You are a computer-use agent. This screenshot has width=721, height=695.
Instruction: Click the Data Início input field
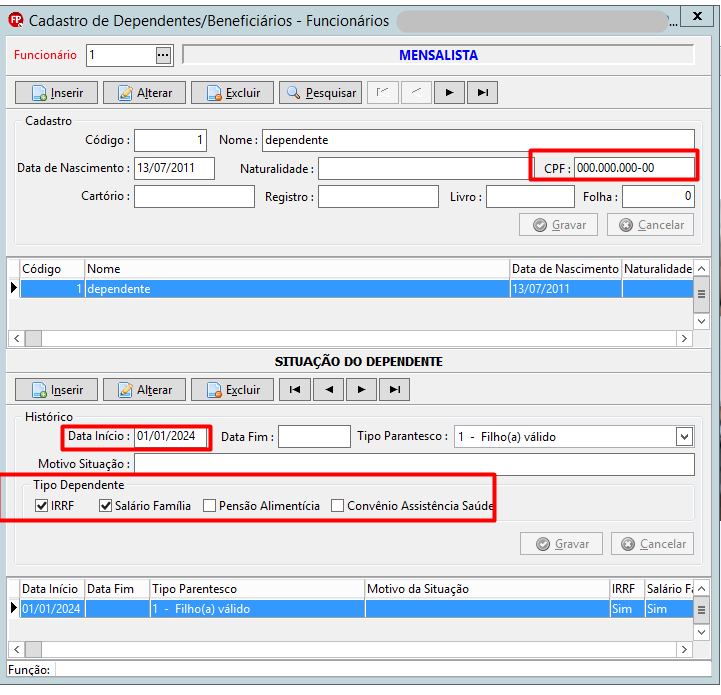point(170,436)
